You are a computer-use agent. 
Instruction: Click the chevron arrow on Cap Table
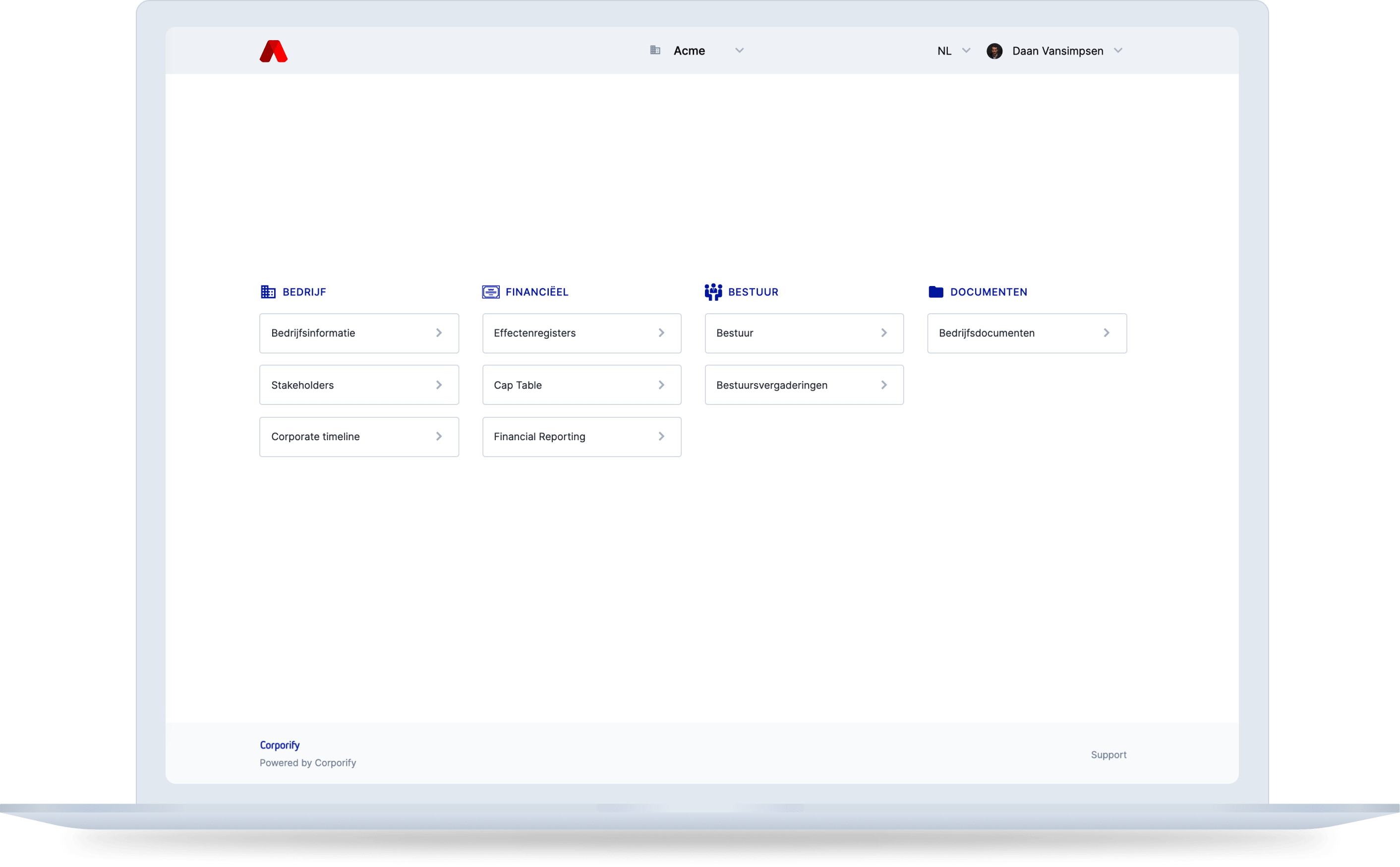pos(661,385)
